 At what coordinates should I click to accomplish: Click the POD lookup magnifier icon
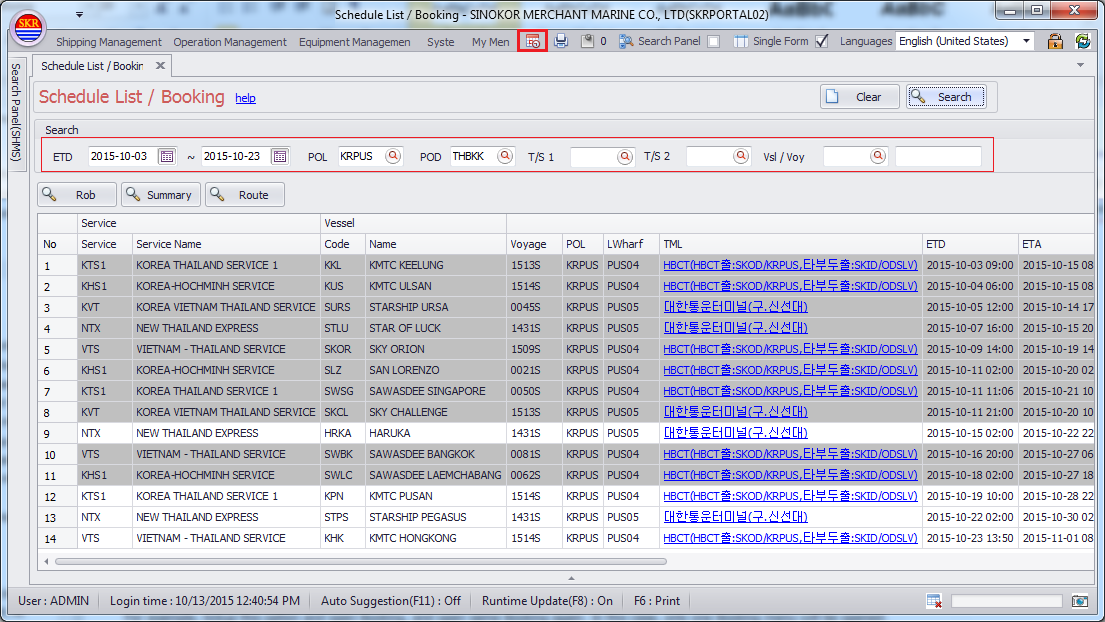(x=505, y=156)
